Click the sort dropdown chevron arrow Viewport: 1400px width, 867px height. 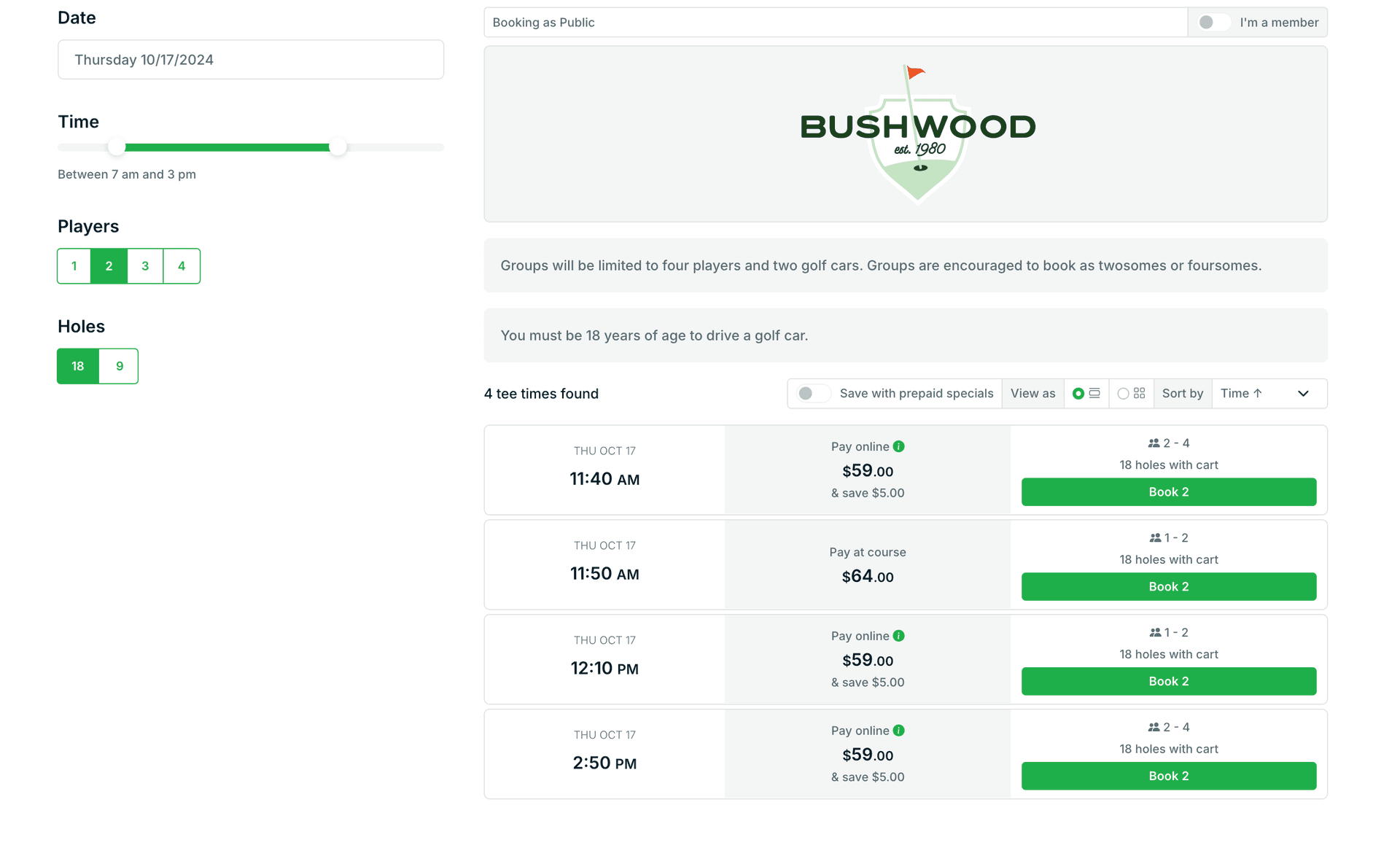pos(1303,394)
